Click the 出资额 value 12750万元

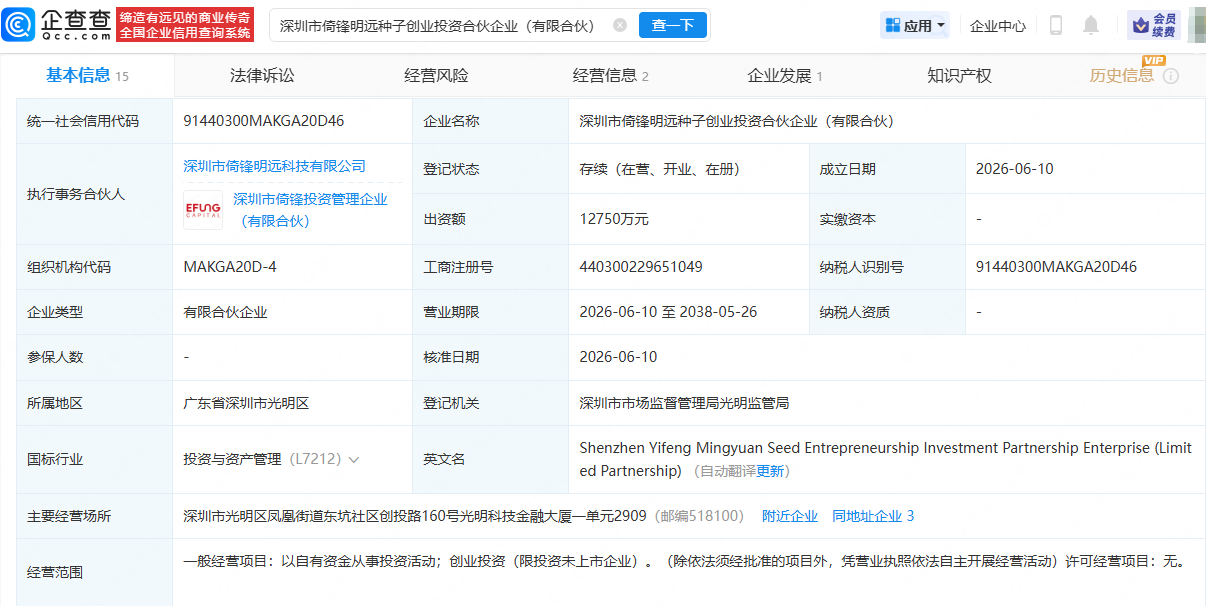point(614,219)
